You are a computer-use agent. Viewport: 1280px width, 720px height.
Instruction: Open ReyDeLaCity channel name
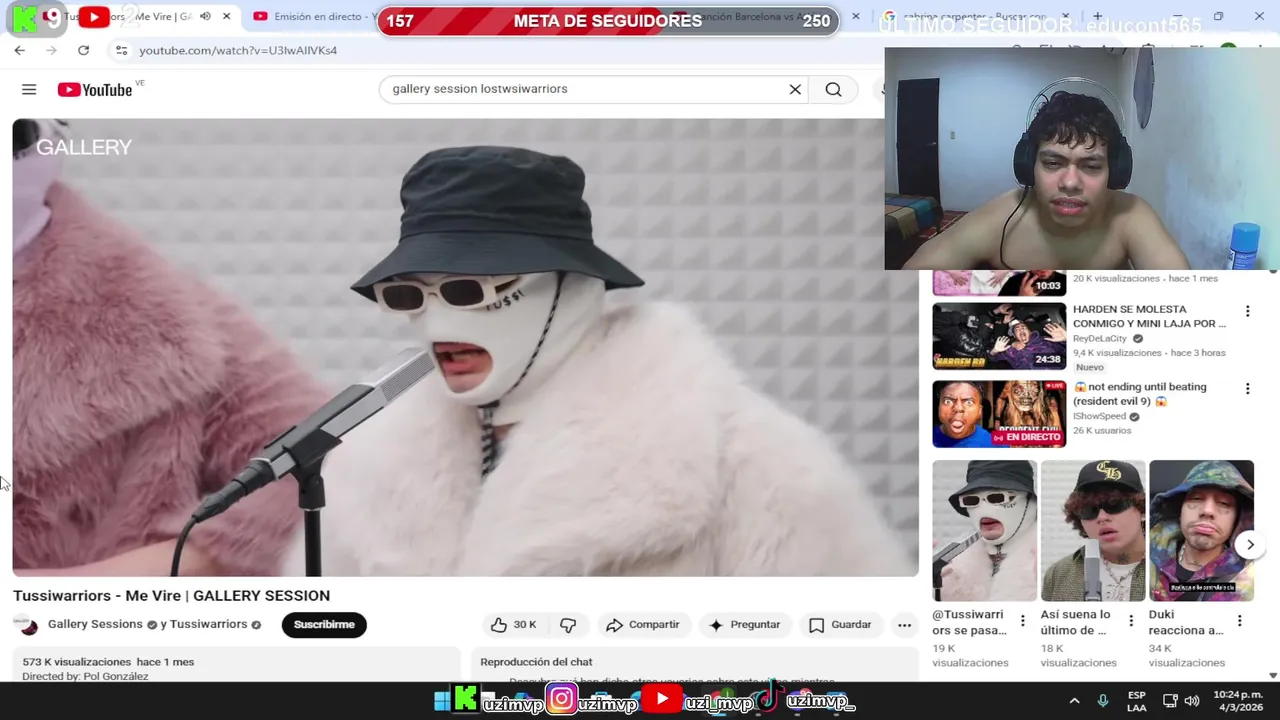coord(1100,339)
